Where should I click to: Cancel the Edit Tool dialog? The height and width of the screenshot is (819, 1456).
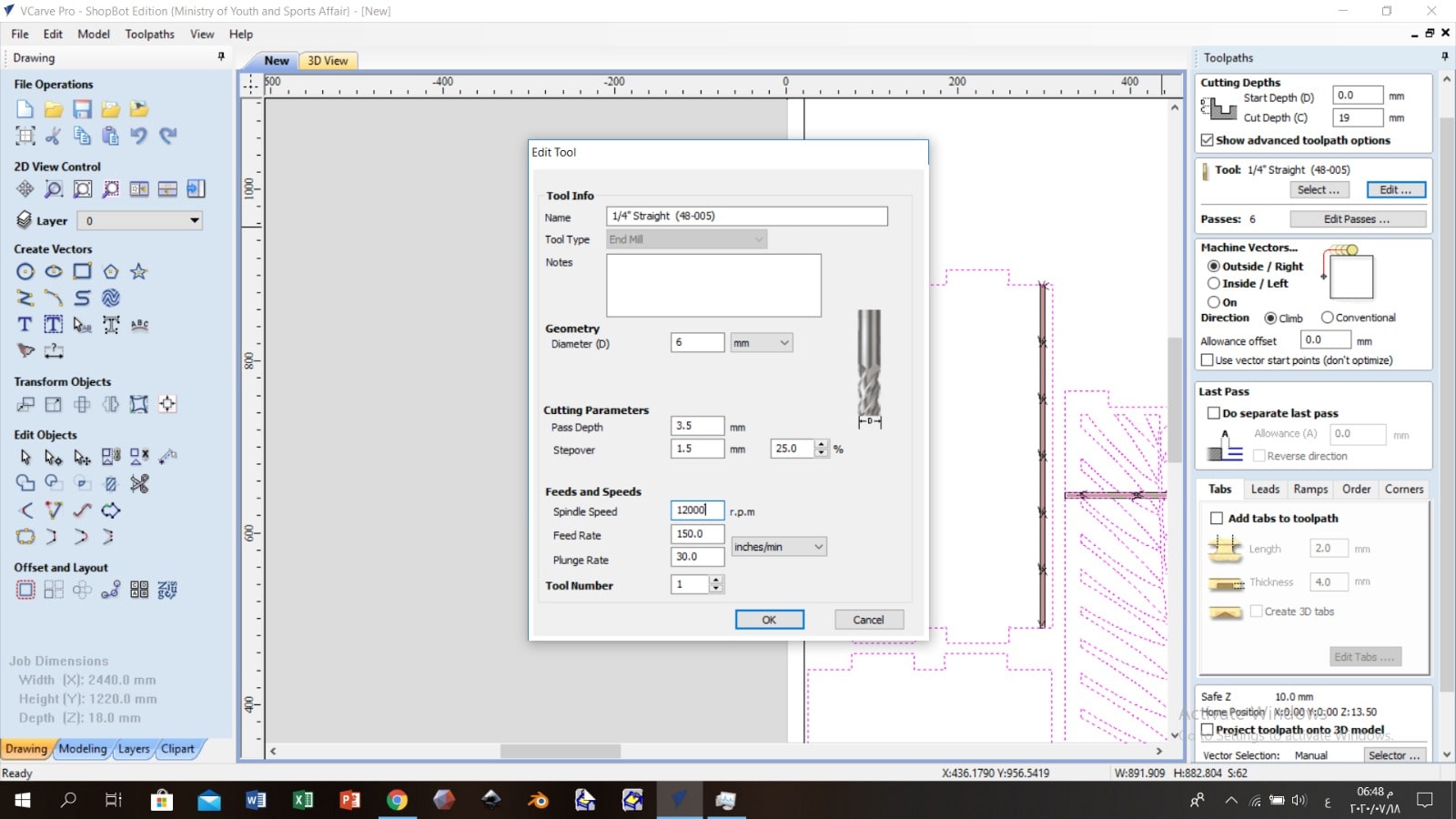[x=868, y=620]
